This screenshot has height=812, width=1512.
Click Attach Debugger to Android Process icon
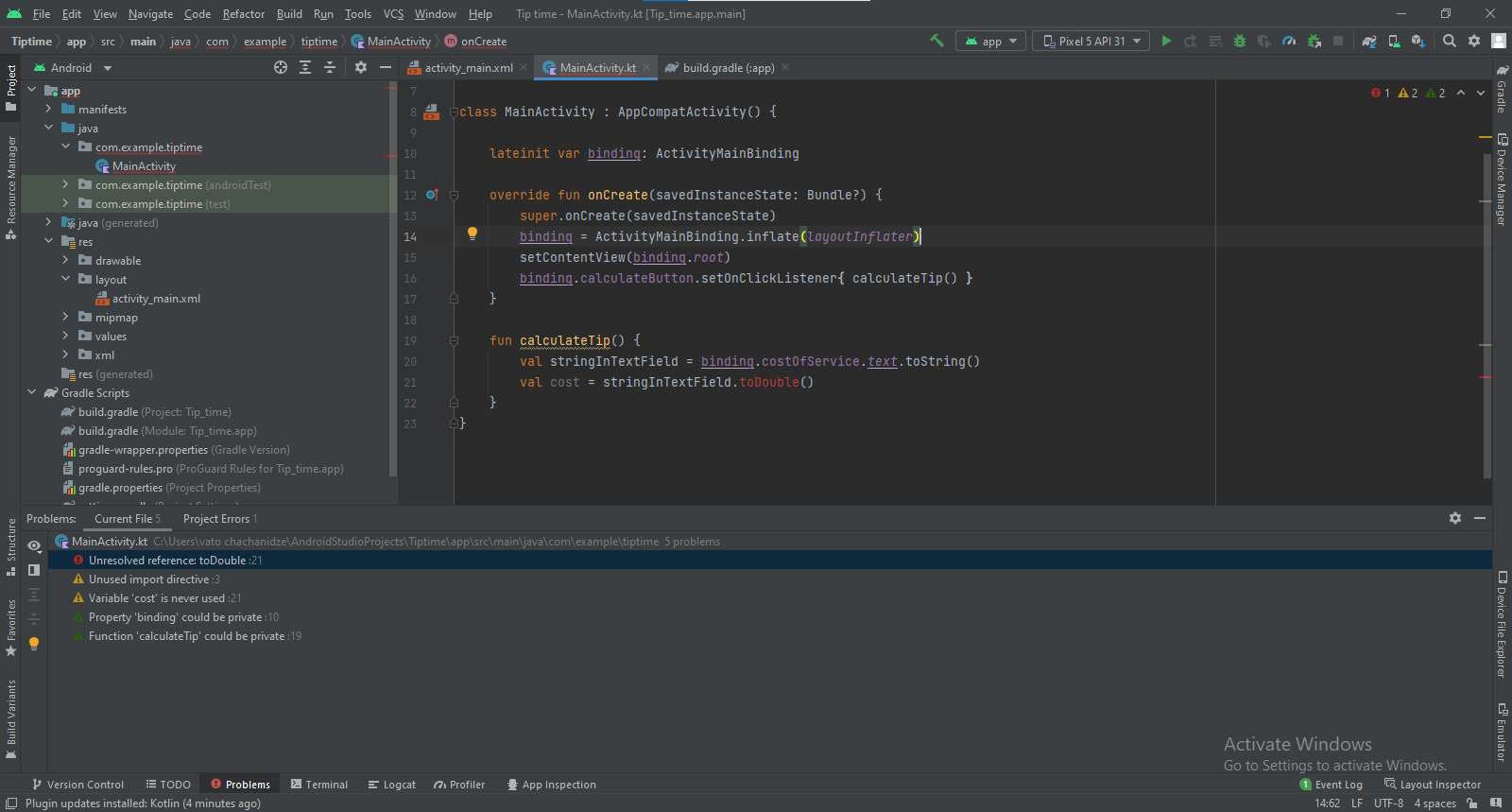point(1314,41)
